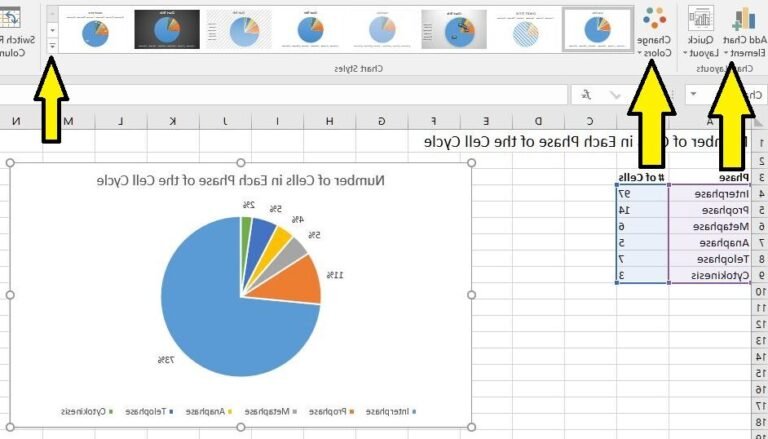Select column D header
768x439 pixels.
(538, 121)
